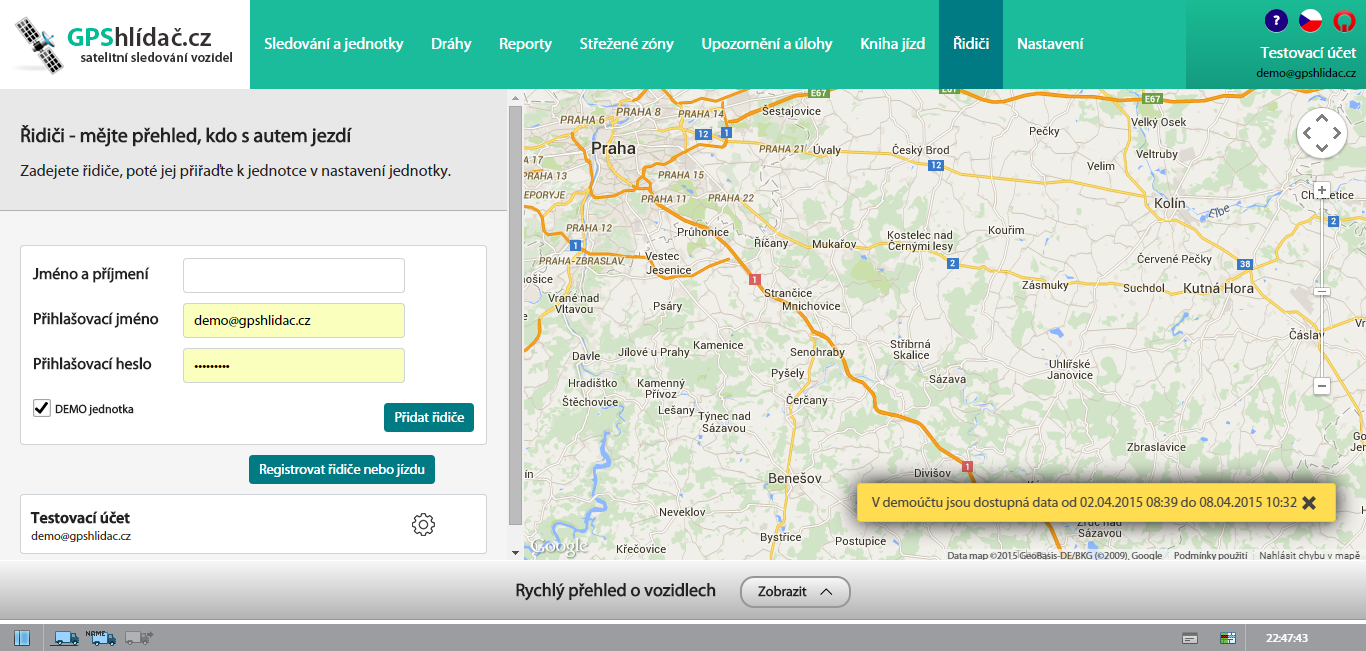The height and width of the screenshot is (651, 1366).
Task: Click the Přidat řidiče button
Action: 428,417
